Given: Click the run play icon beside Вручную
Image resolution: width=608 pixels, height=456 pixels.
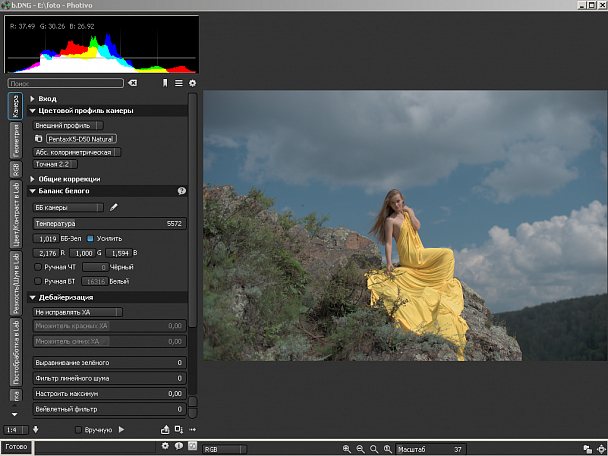Looking at the screenshot, I should [121, 429].
